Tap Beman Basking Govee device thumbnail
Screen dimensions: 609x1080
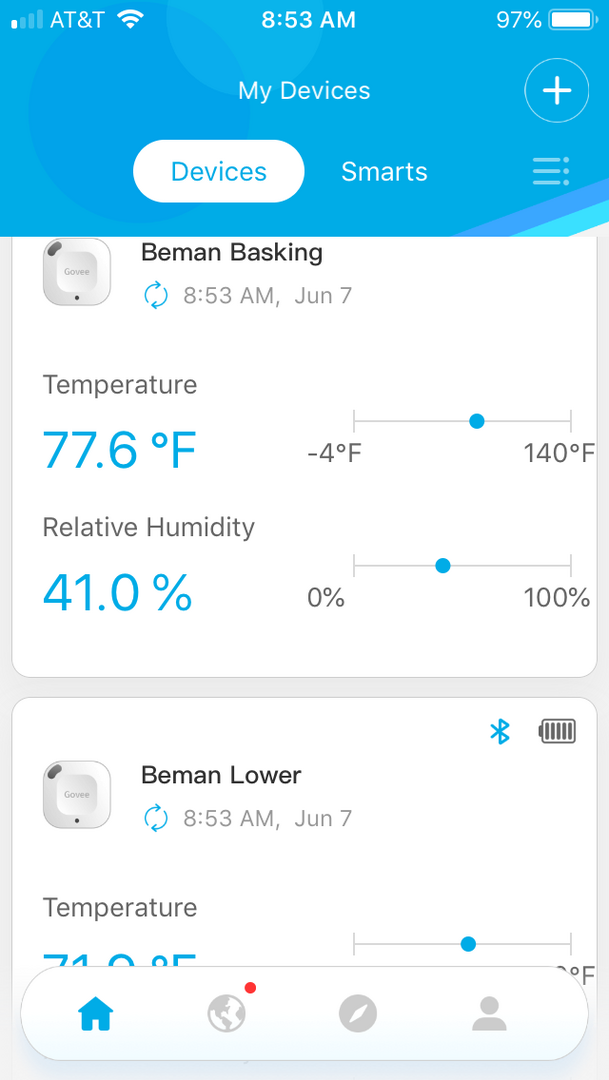click(77, 272)
